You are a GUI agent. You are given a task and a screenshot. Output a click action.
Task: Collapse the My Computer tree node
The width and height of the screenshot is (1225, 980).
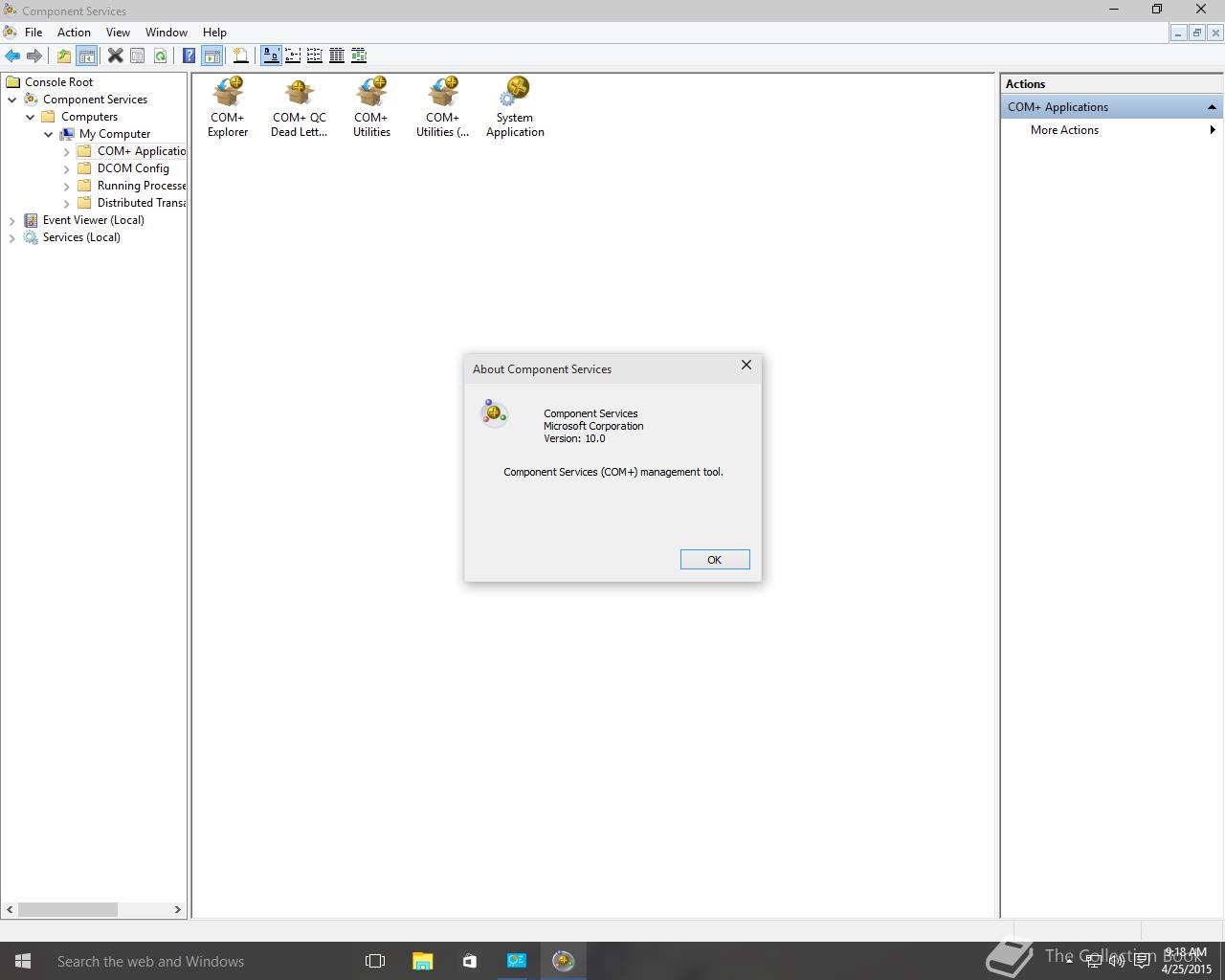coord(49,134)
